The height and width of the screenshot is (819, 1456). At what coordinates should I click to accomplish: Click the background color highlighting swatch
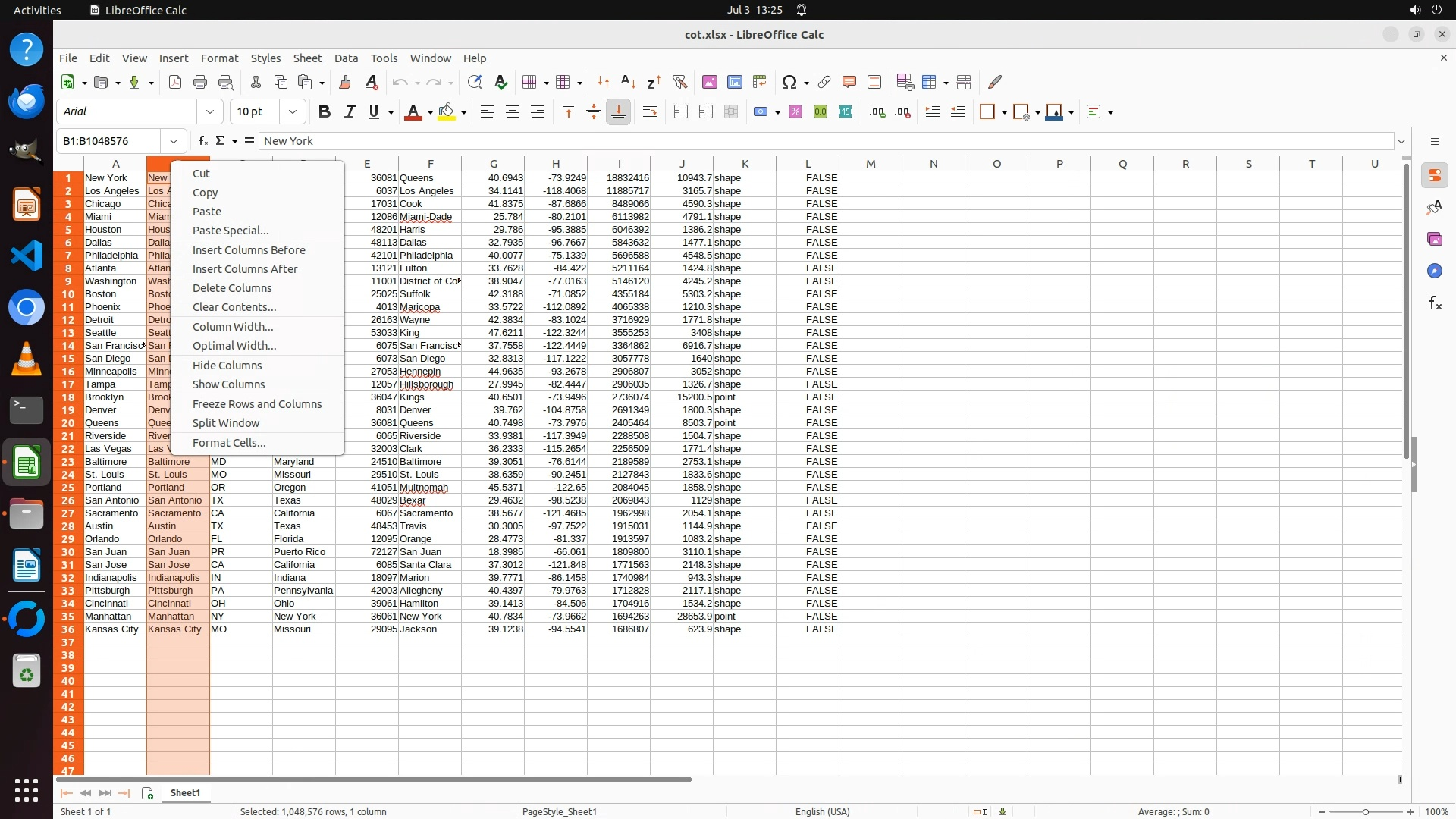(447, 111)
